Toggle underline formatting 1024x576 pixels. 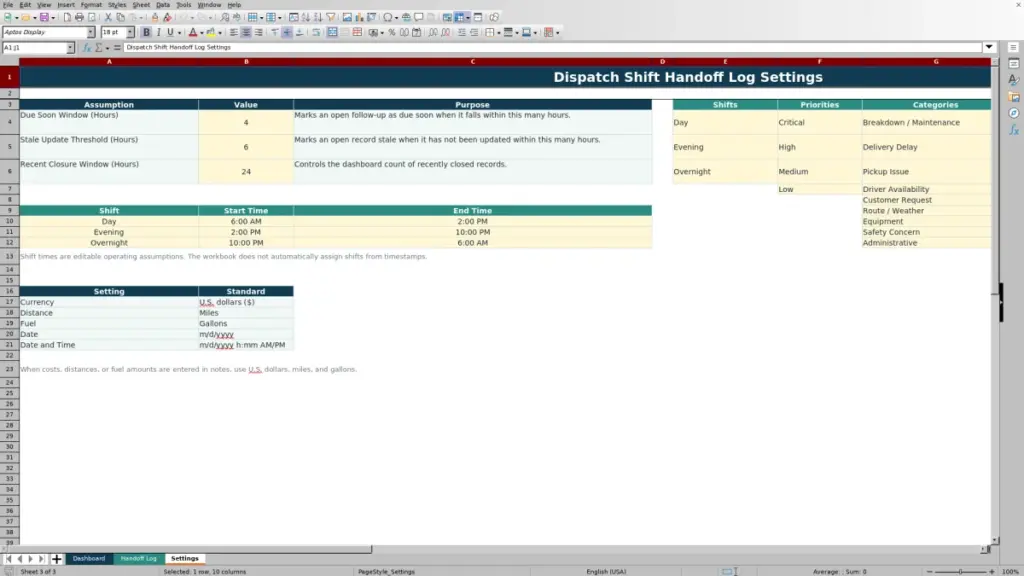170,33
